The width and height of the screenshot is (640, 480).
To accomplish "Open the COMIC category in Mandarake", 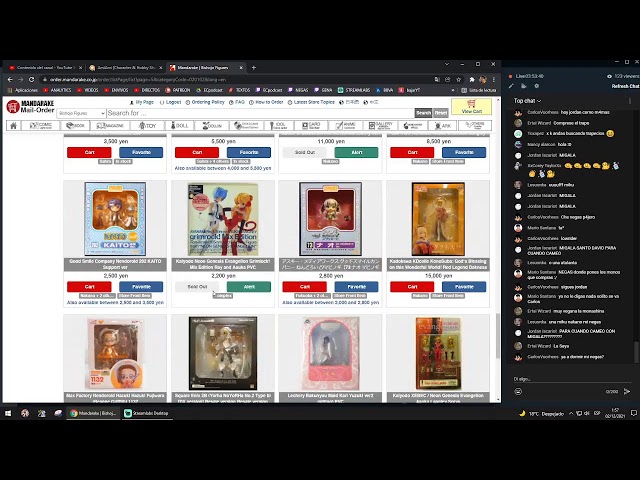I will pyautogui.click(x=41, y=126).
